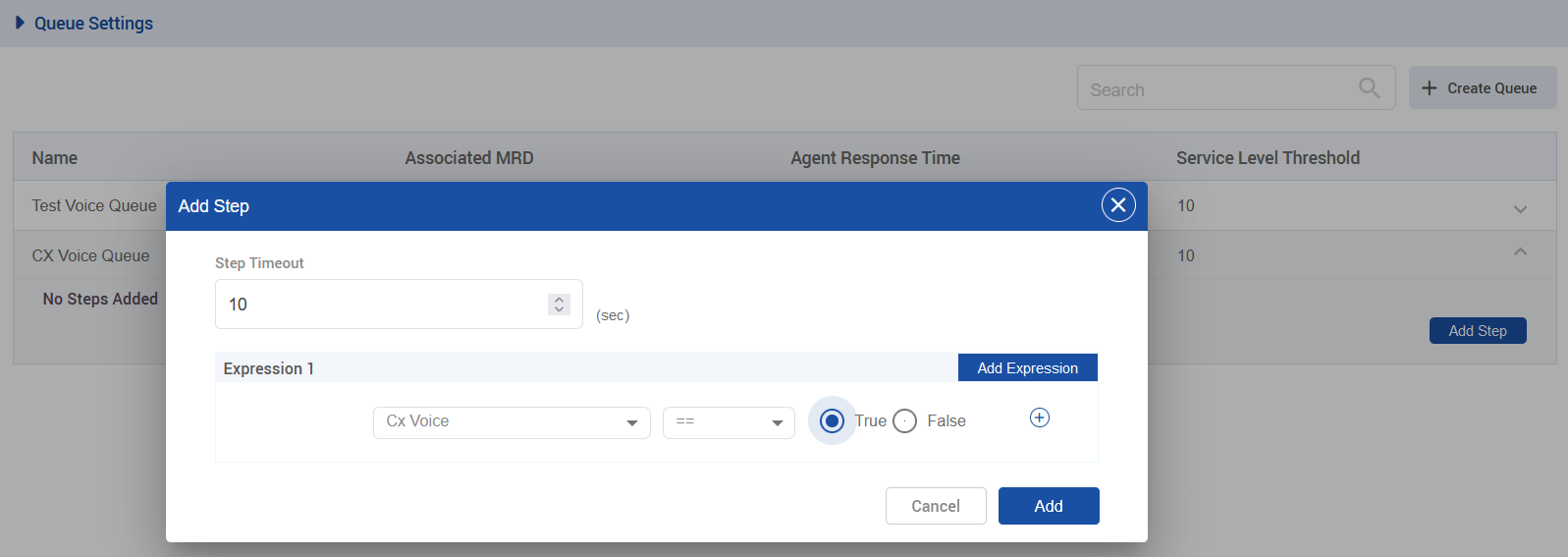
Task: Click the Service Level Threshold column header
Action: click(1268, 158)
